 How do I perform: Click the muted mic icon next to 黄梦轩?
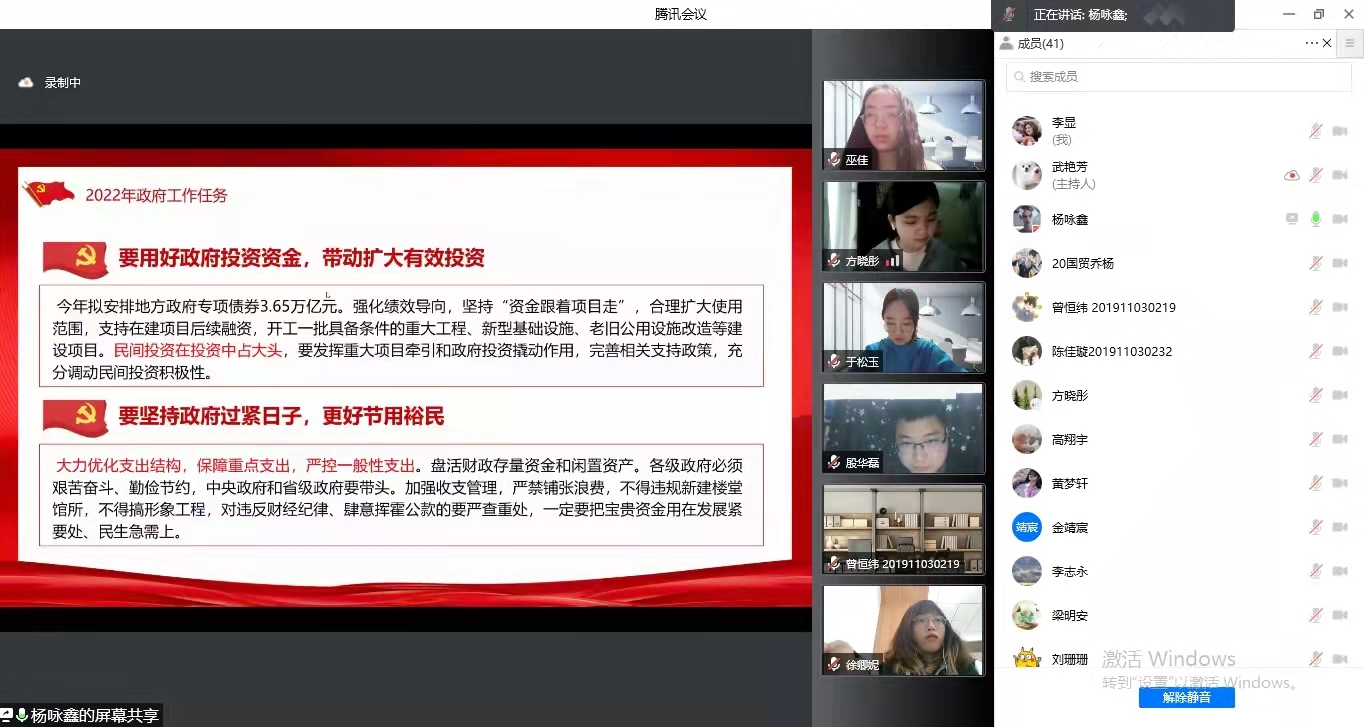tap(1315, 483)
